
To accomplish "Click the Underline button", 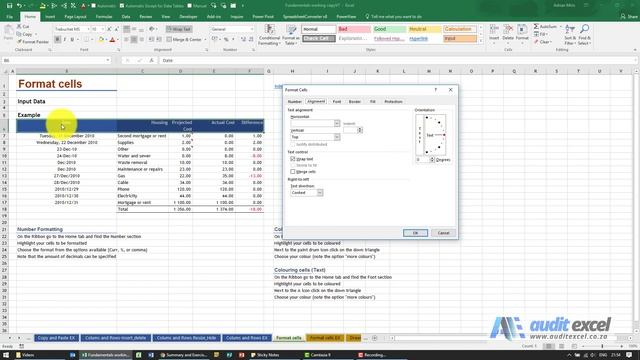I will 72,40.
